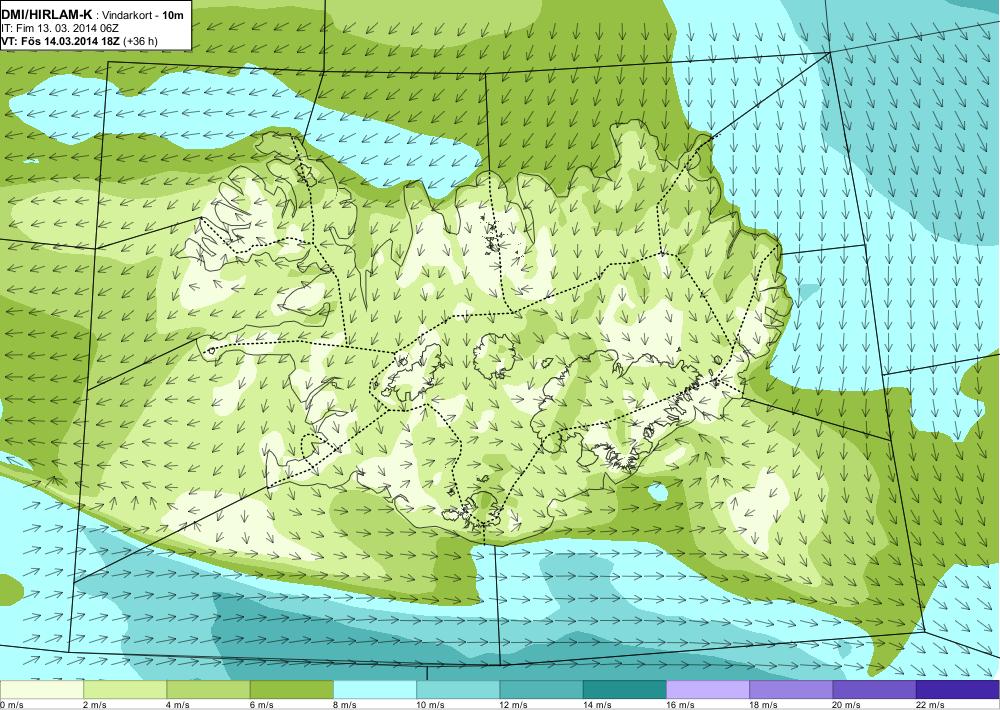Click the teal 12–14 m/s legend swatch
This screenshot has width=1000, height=710.
[541, 690]
